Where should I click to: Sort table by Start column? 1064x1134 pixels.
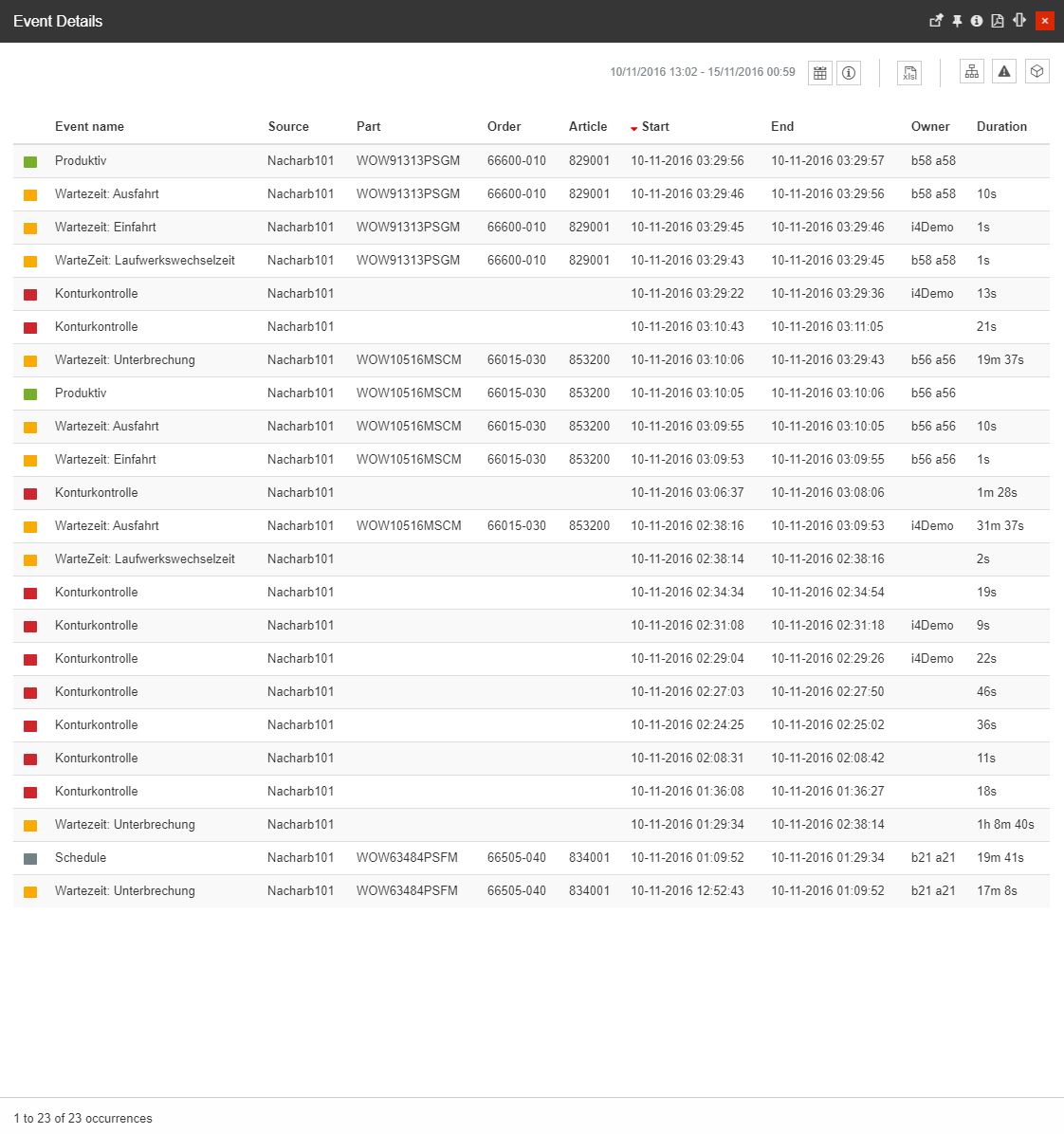click(x=655, y=126)
